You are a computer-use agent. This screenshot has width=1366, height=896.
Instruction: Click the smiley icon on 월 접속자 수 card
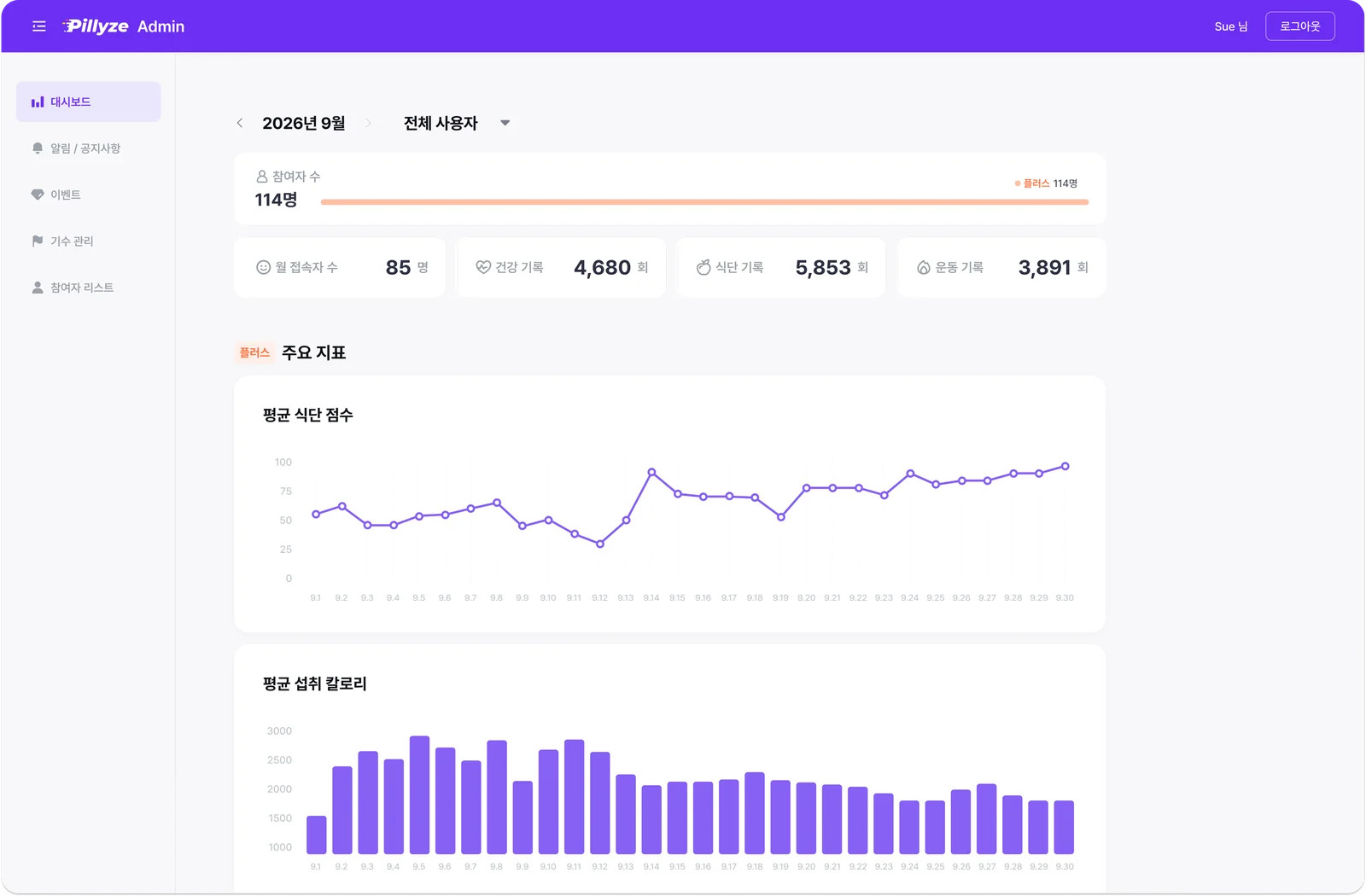coord(264,267)
